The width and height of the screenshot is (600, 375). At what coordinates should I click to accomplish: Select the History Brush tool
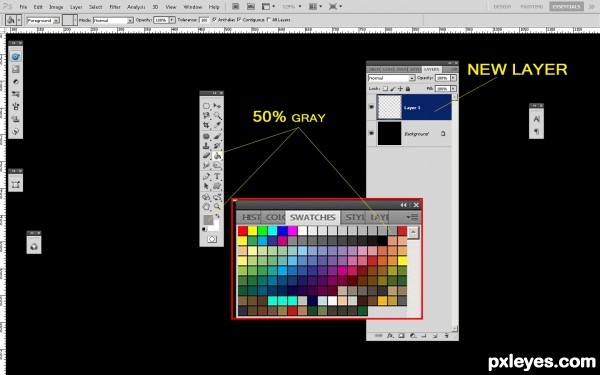pos(217,146)
